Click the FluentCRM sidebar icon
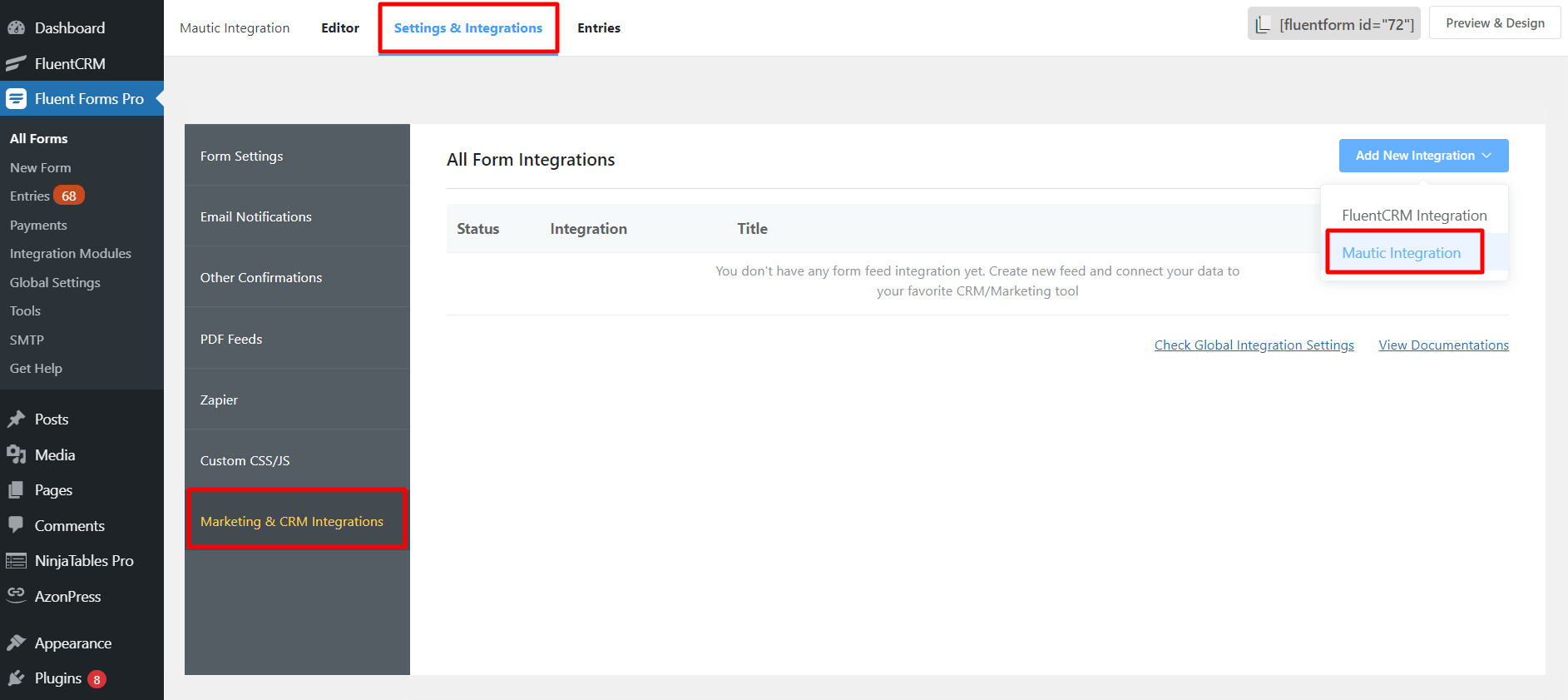The image size is (1568, 700). (x=16, y=64)
